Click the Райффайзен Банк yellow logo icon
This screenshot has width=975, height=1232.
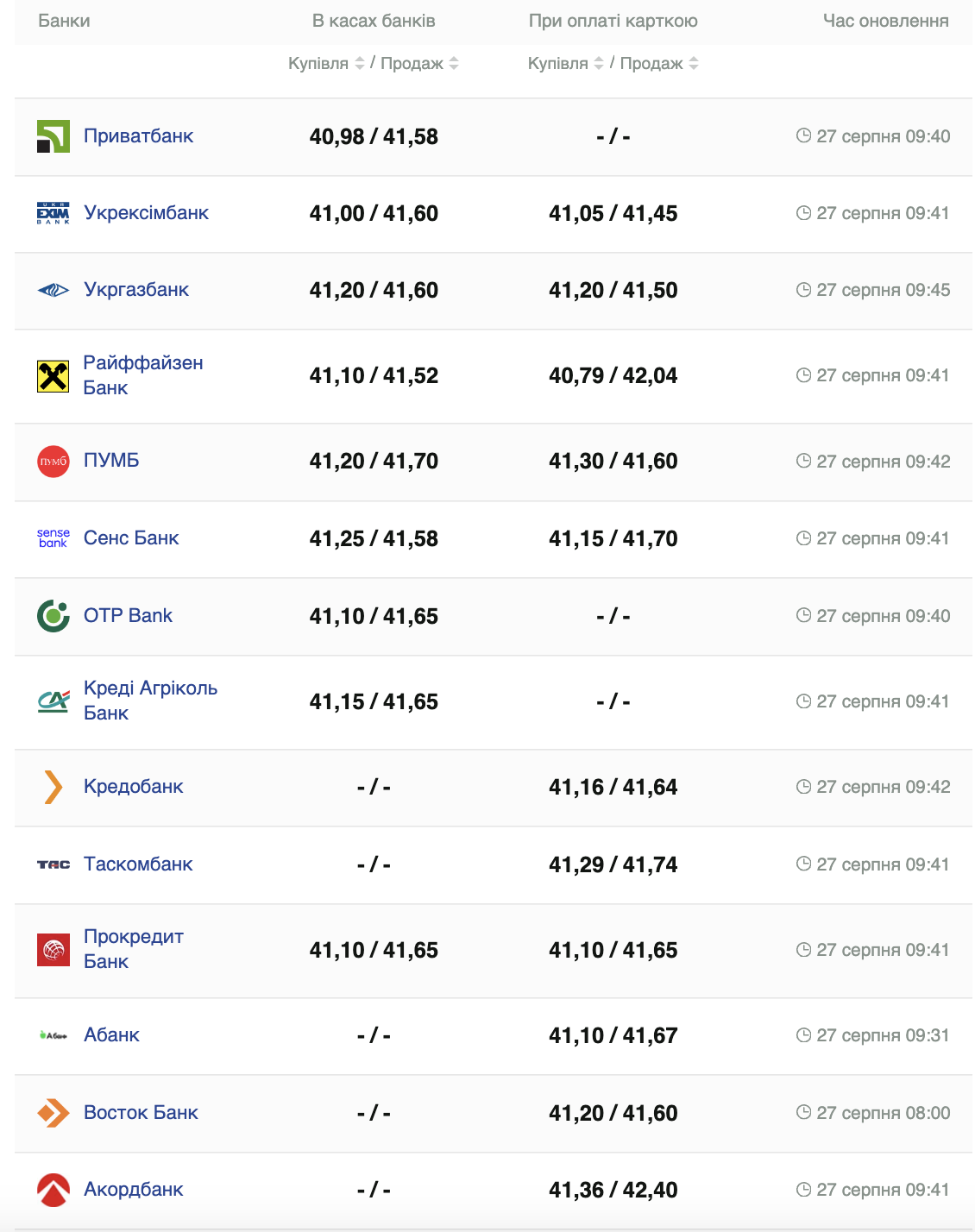[x=53, y=376]
